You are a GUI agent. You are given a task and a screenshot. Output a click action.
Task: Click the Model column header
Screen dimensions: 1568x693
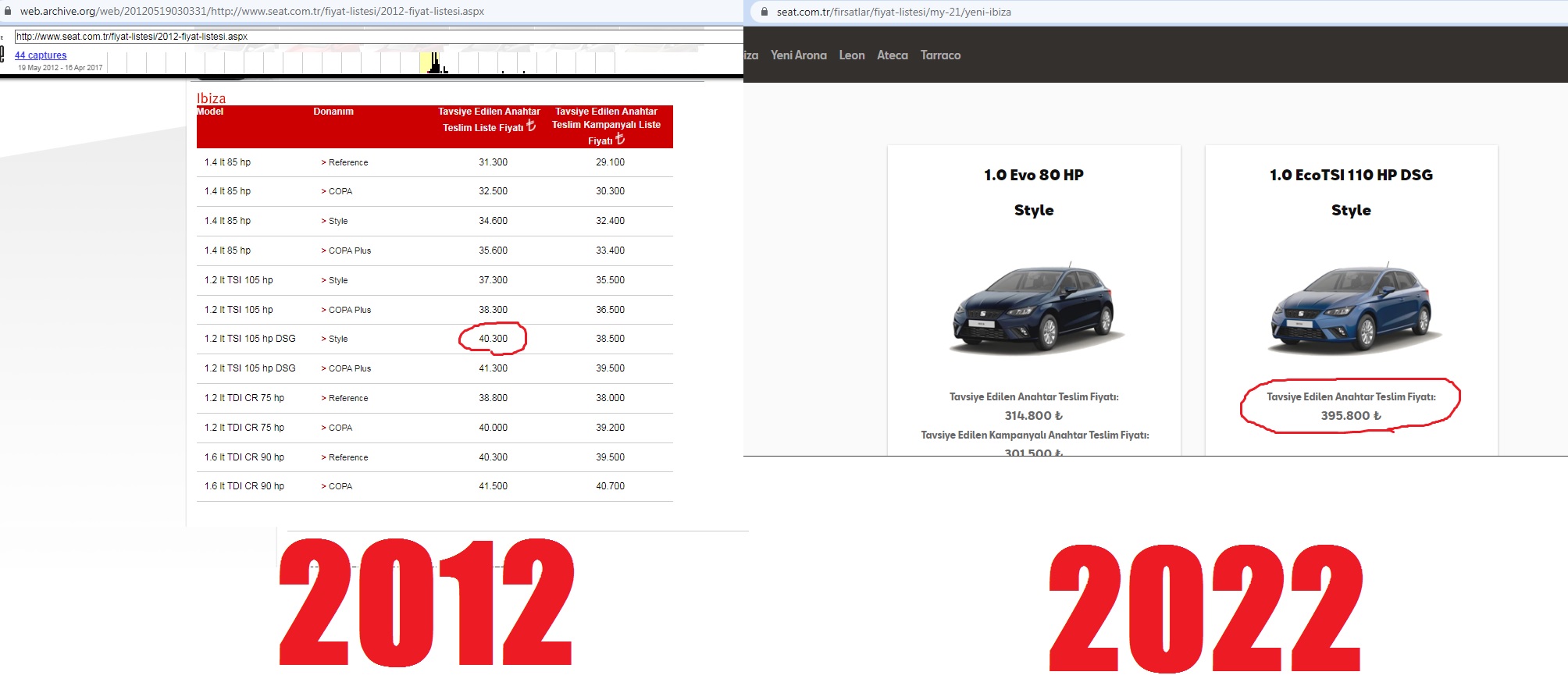tap(210, 112)
